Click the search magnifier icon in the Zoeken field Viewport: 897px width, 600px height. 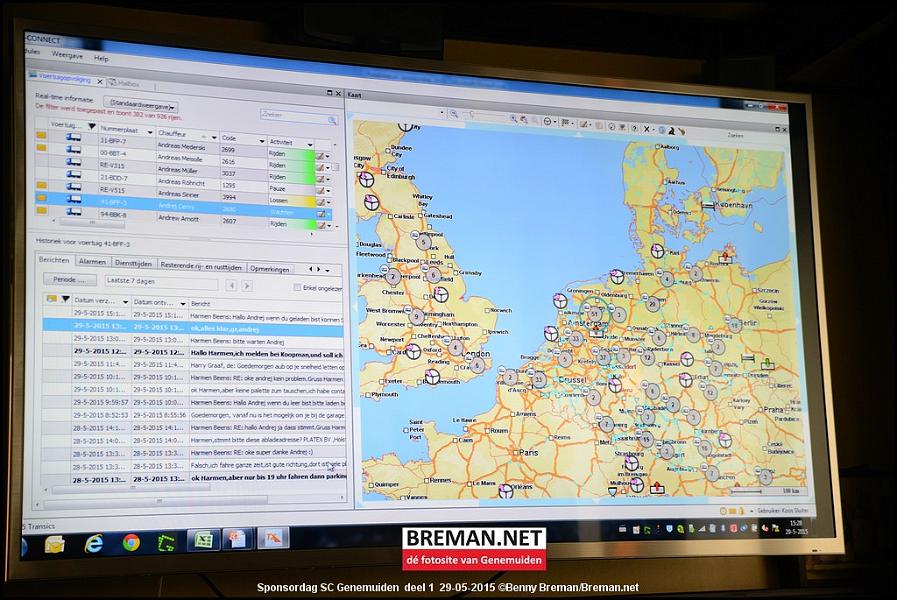(x=332, y=120)
